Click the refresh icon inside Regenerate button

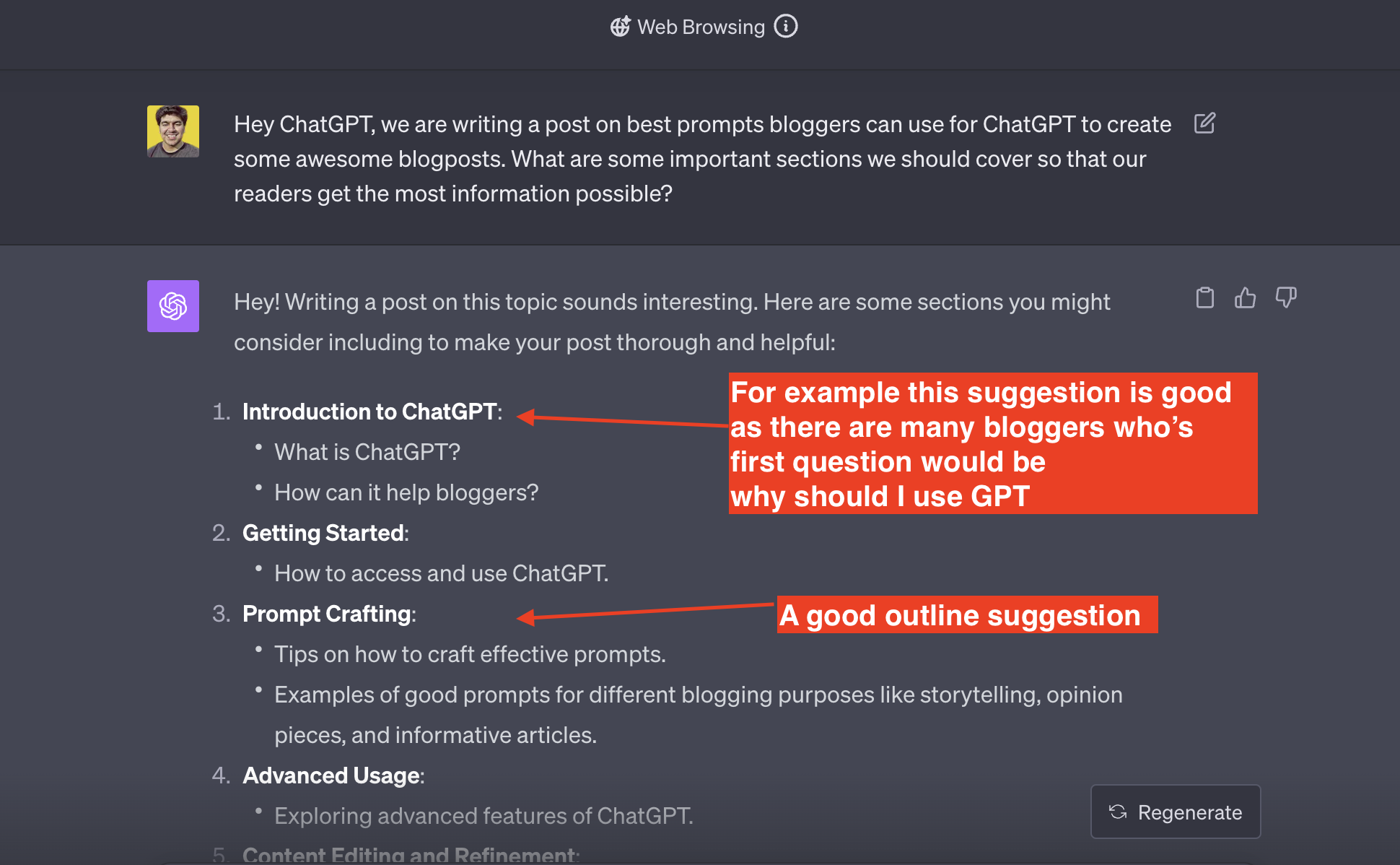coord(1118,812)
